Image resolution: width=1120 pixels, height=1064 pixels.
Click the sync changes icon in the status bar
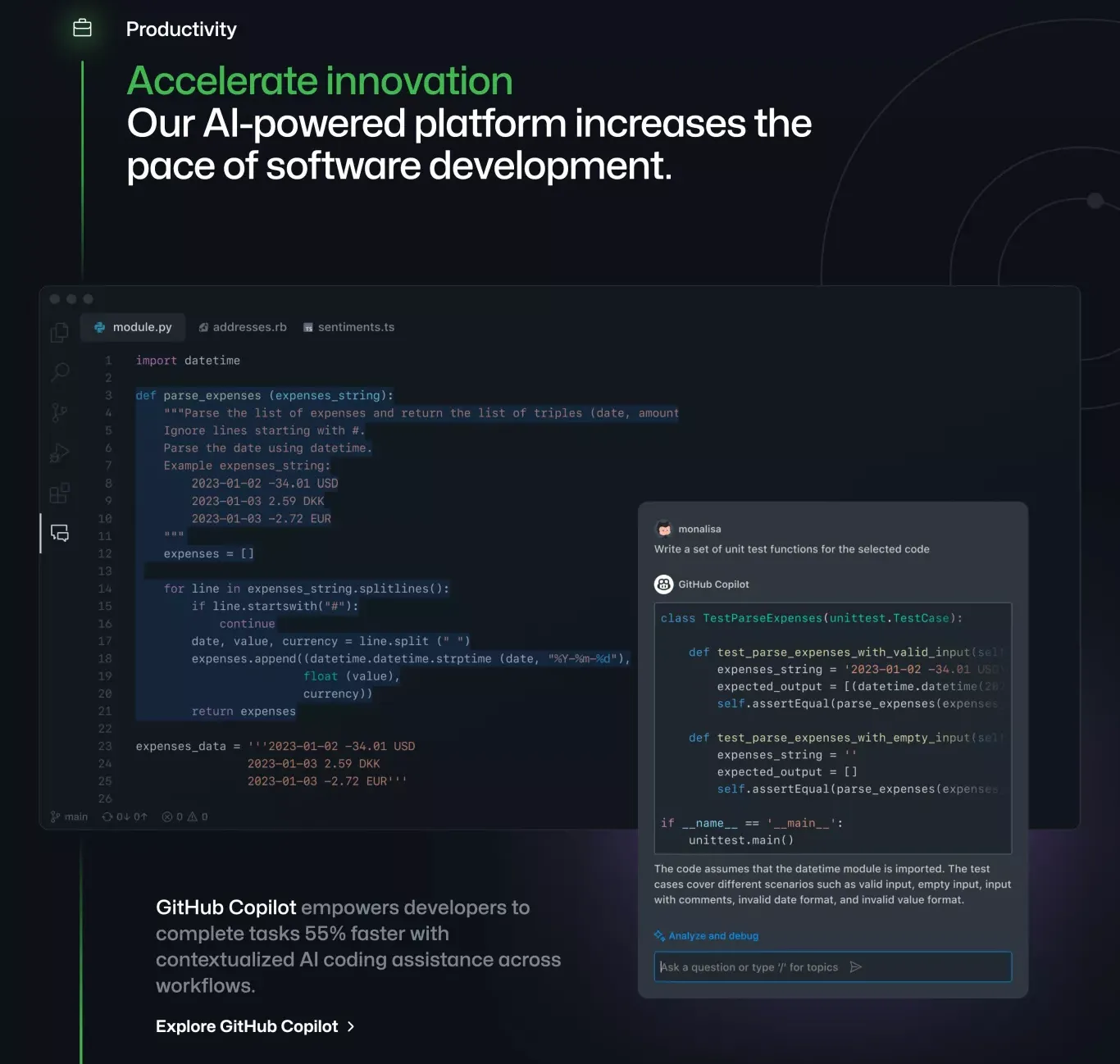107,816
